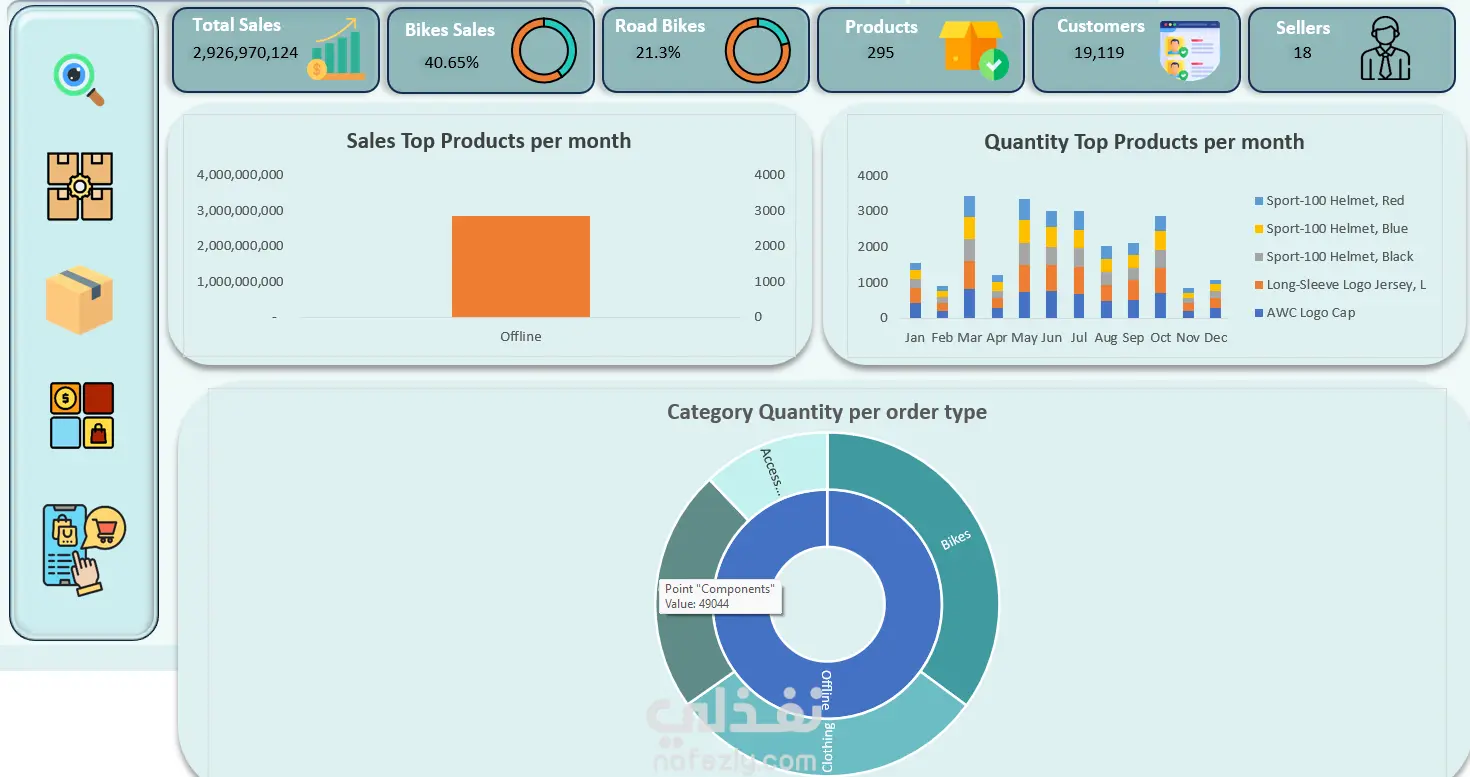Image resolution: width=1470 pixels, height=777 pixels.
Task: Click the Offline axis label under the bar
Action: 521,337
